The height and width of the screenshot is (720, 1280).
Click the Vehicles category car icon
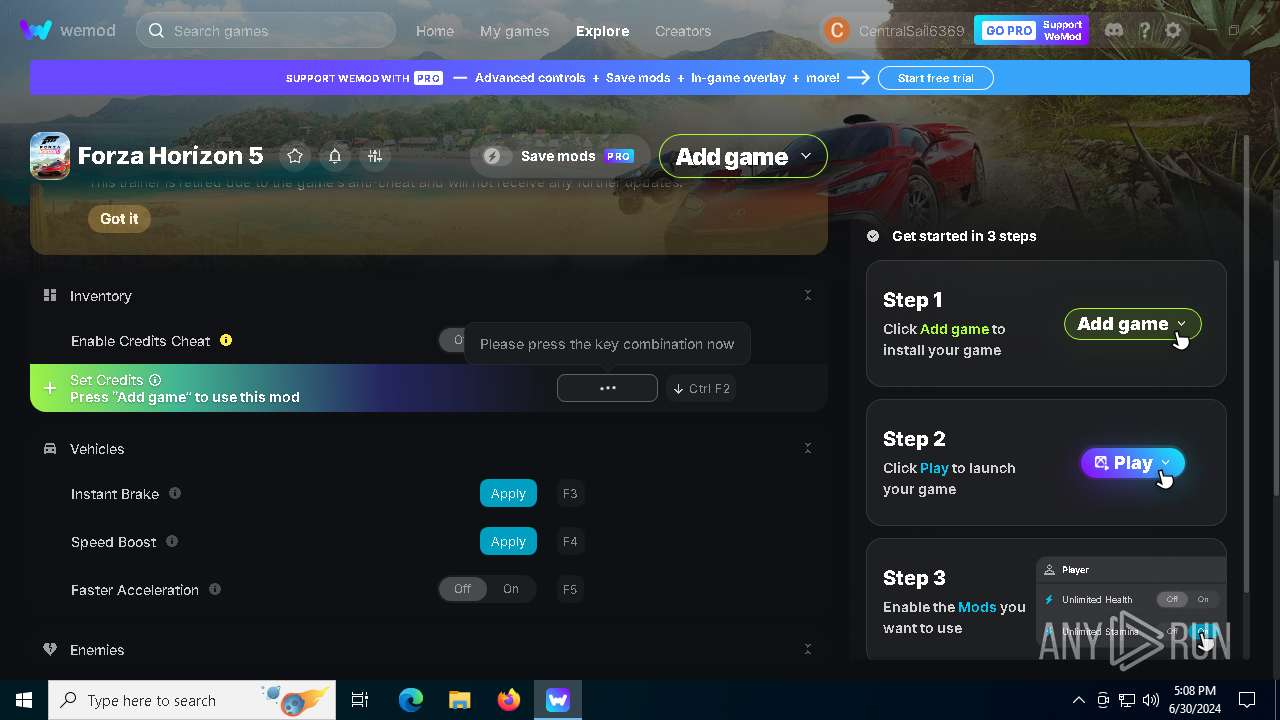click(x=50, y=448)
